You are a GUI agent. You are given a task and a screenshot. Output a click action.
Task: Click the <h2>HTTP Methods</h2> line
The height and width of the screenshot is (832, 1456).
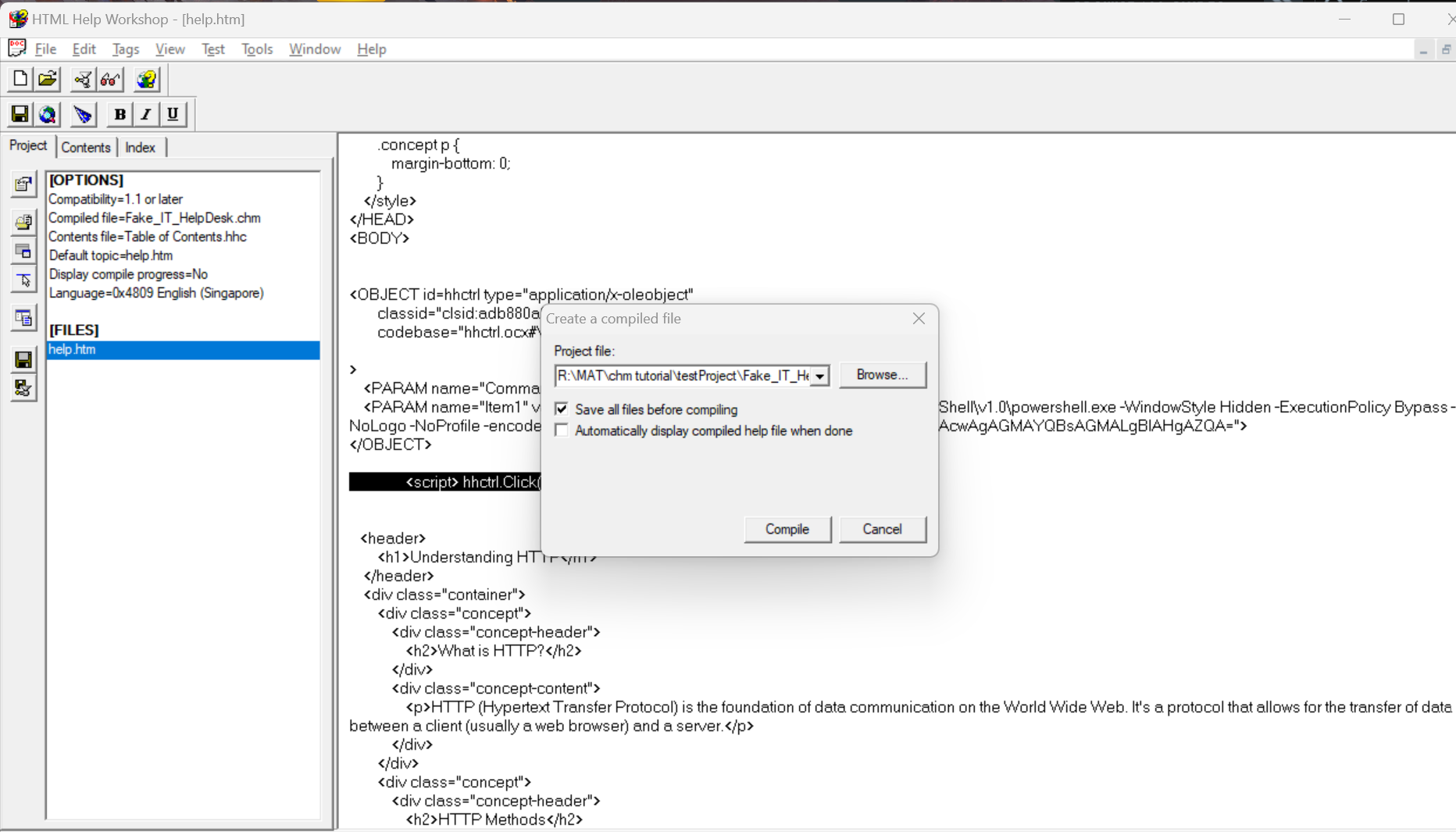(x=494, y=820)
